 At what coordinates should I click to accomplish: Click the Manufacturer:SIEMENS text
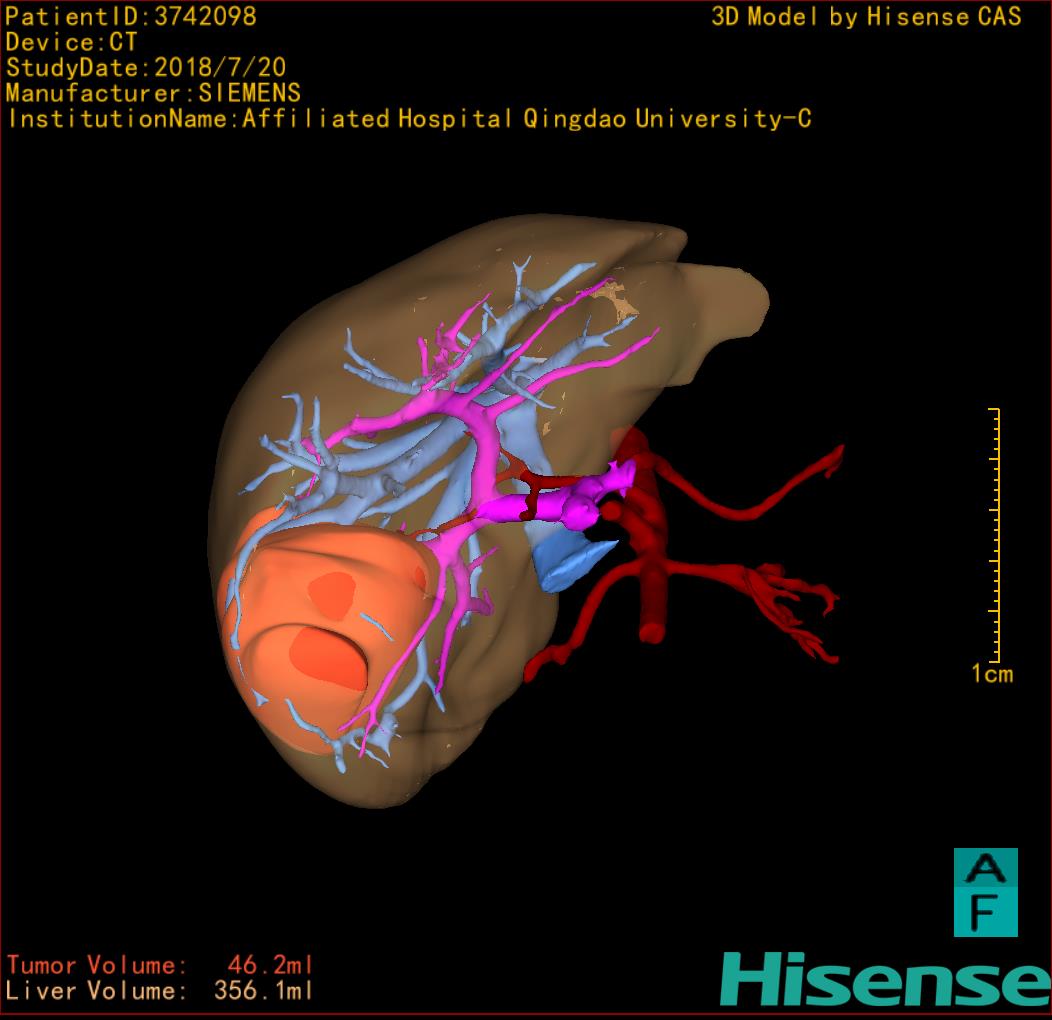coord(153,93)
